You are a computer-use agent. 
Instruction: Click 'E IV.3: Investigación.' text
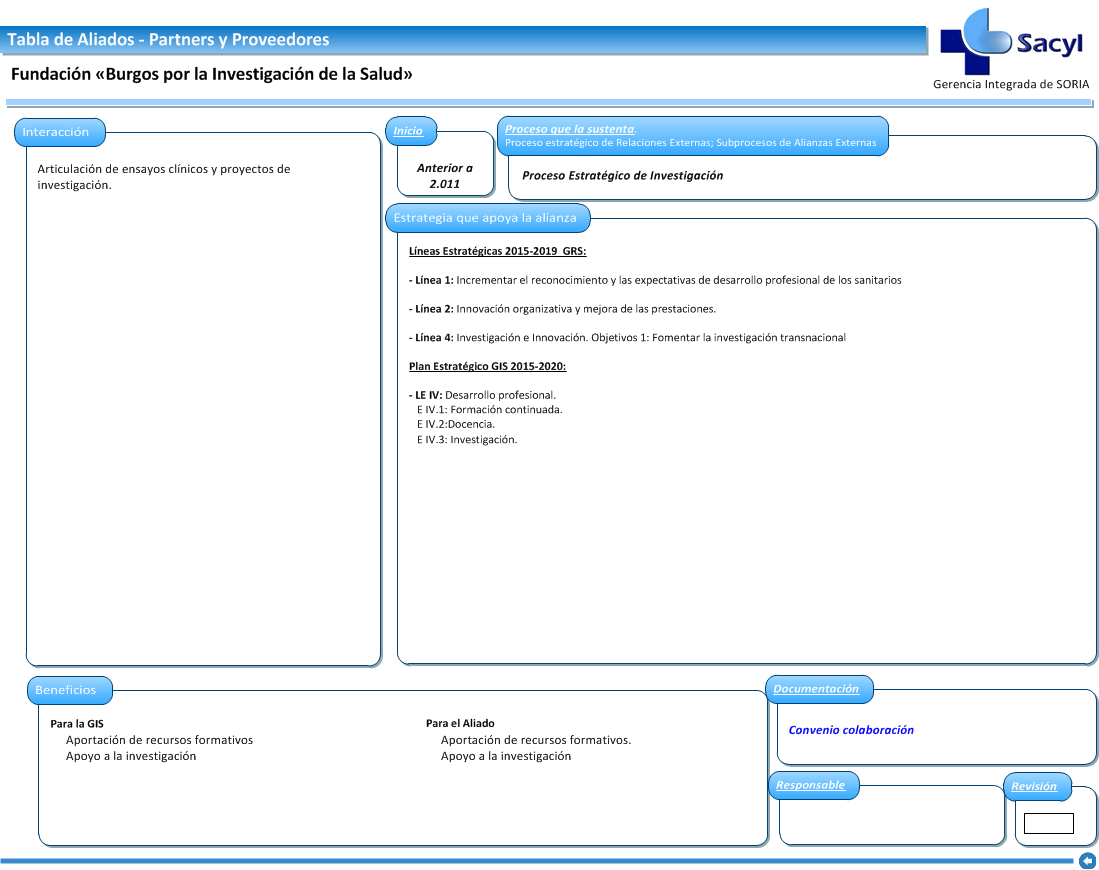pyautogui.click(x=467, y=440)
